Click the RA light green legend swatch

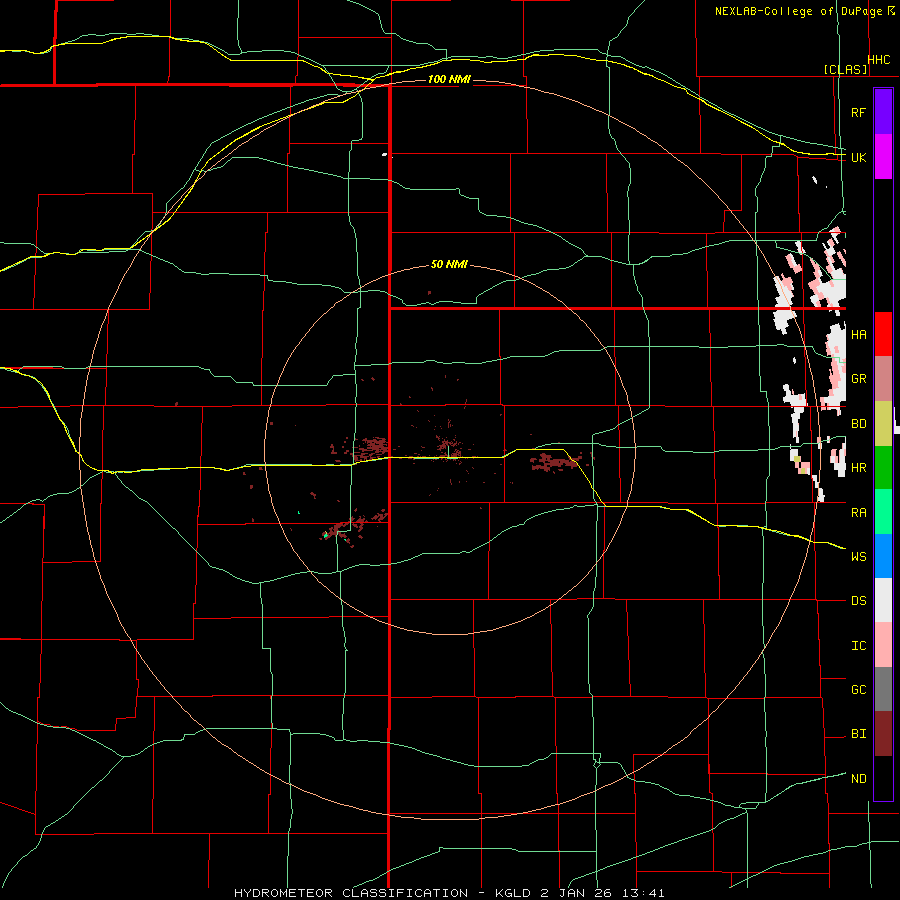pyautogui.click(x=883, y=512)
